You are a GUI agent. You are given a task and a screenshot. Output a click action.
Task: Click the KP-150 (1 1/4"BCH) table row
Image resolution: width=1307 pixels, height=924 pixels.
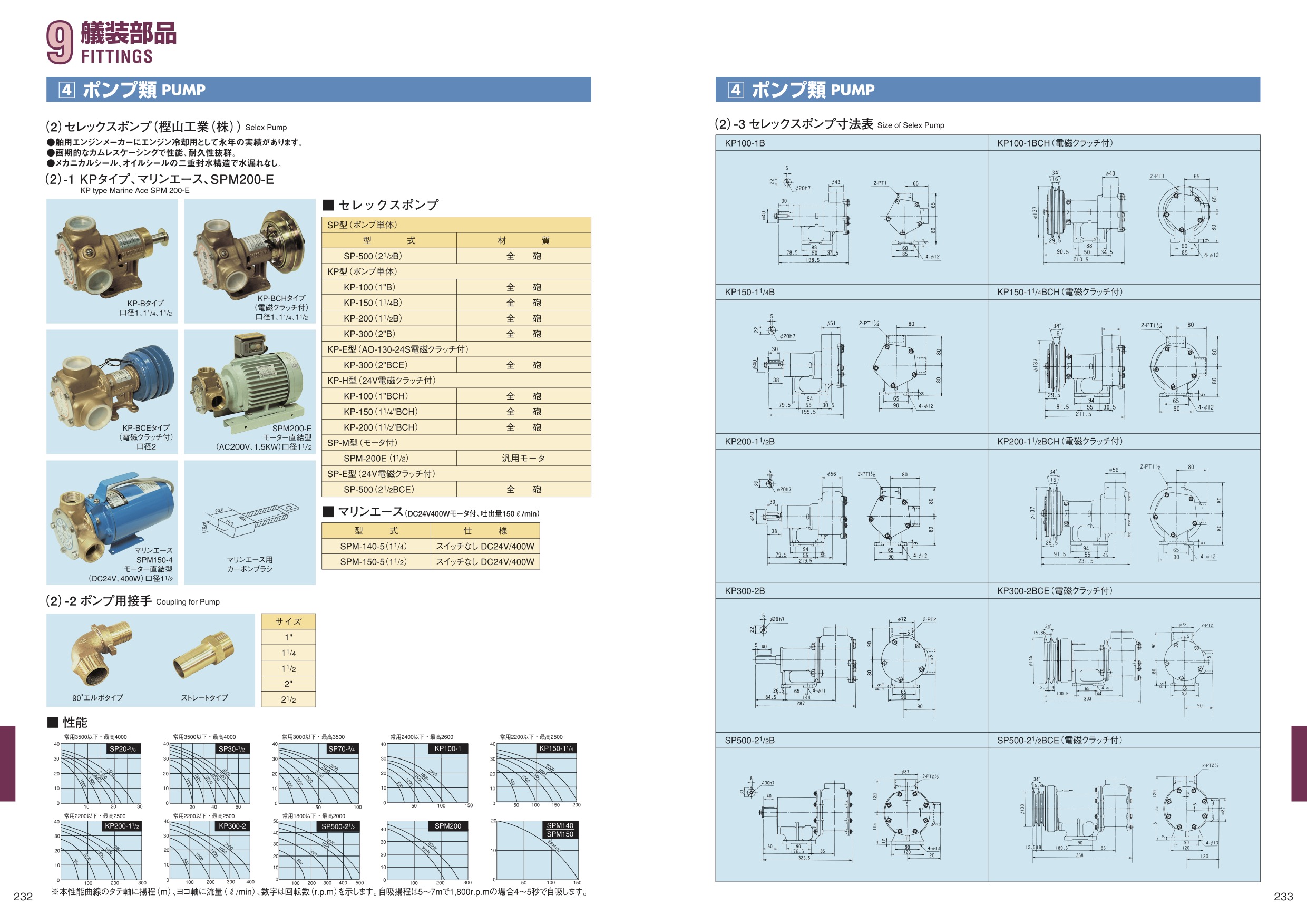(x=456, y=412)
